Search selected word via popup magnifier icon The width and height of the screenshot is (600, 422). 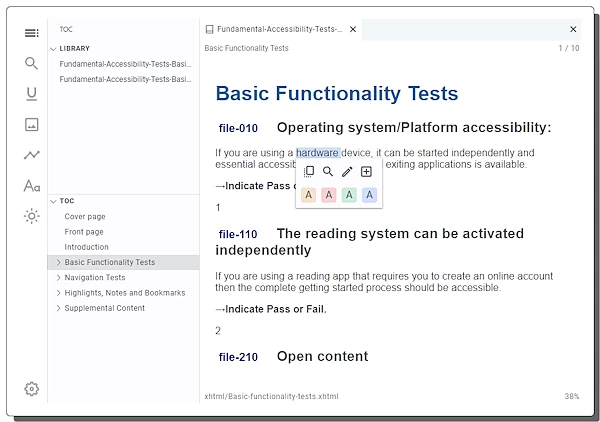coord(328,172)
